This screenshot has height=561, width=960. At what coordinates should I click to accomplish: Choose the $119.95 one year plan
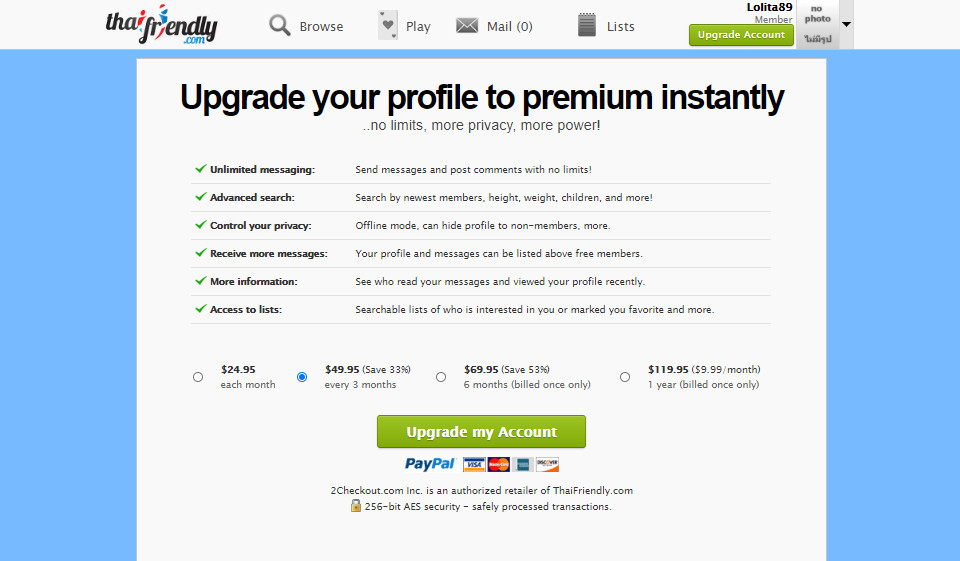click(x=625, y=377)
